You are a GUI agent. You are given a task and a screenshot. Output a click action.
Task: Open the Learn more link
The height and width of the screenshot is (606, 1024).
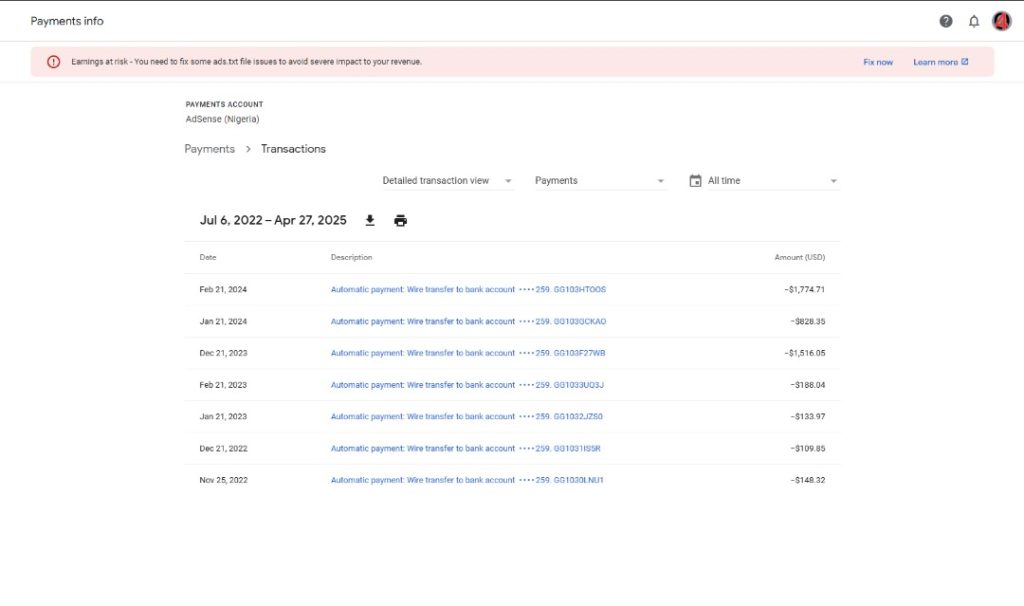coord(935,62)
